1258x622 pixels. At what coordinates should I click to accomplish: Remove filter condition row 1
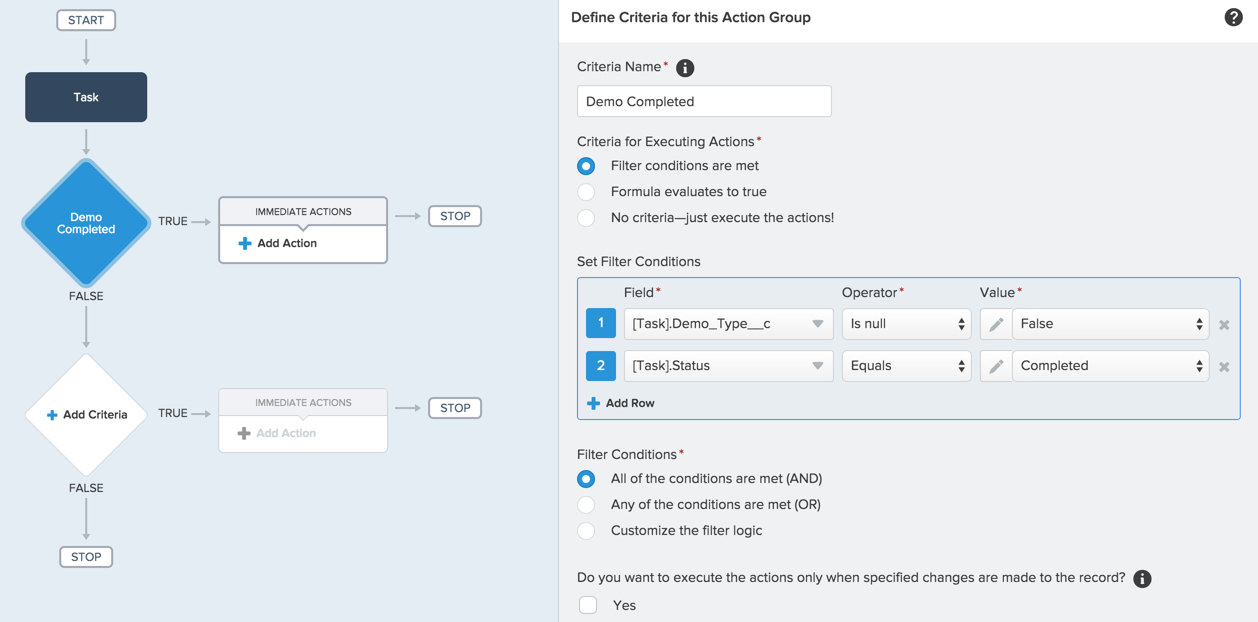(1224, 325)
